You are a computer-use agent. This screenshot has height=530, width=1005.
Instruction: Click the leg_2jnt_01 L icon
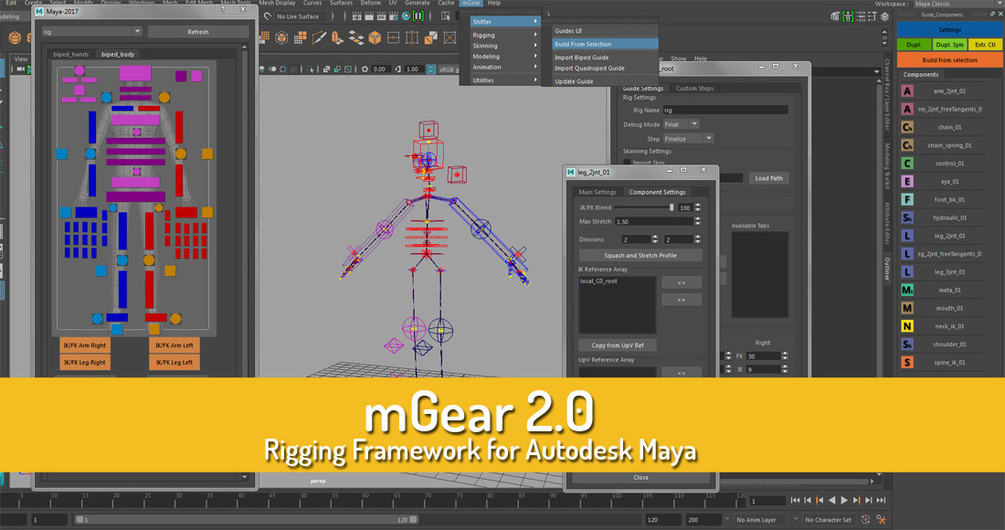[x=907, y=236]
